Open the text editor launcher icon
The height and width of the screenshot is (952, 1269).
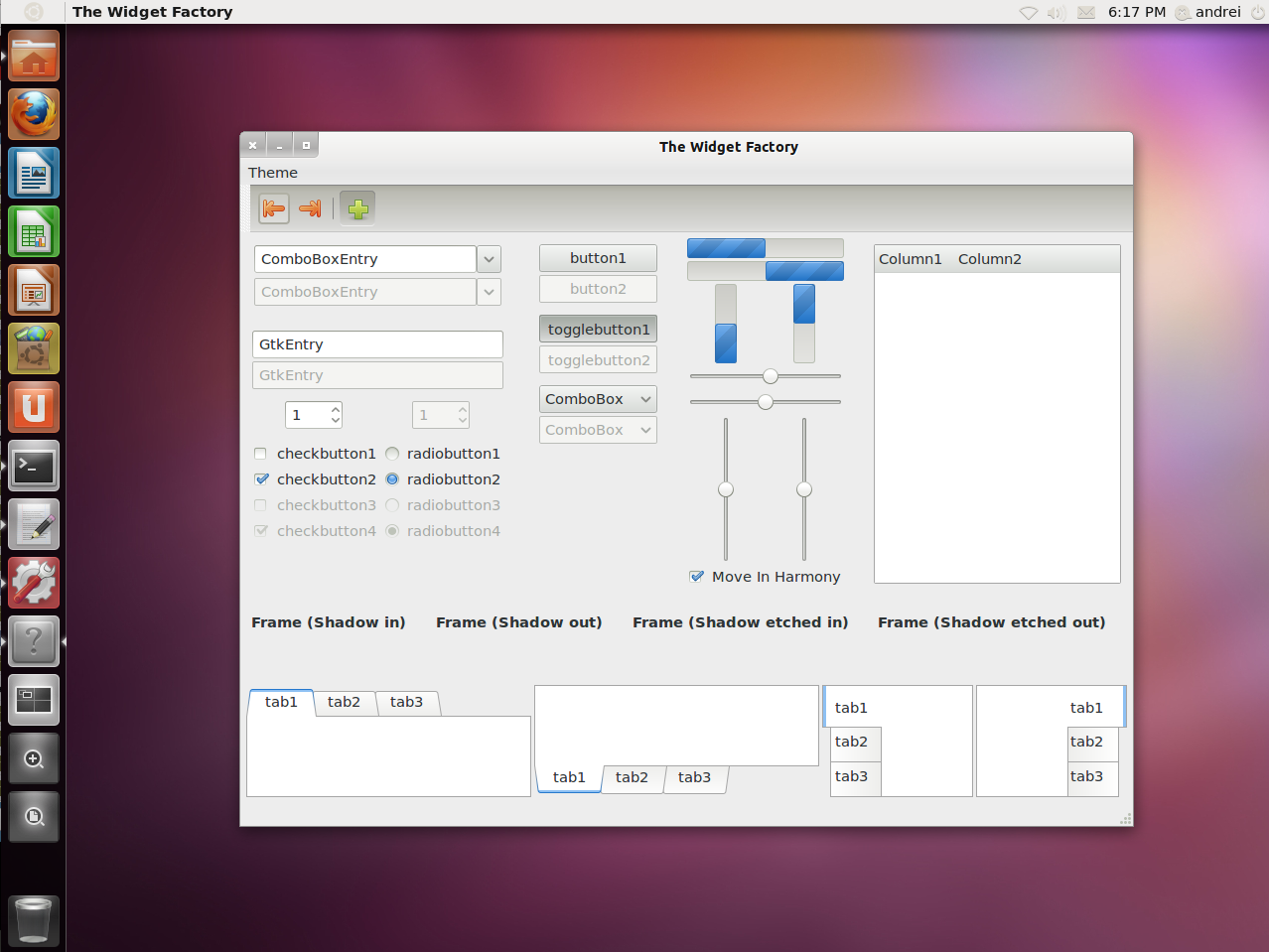(34, 524)
